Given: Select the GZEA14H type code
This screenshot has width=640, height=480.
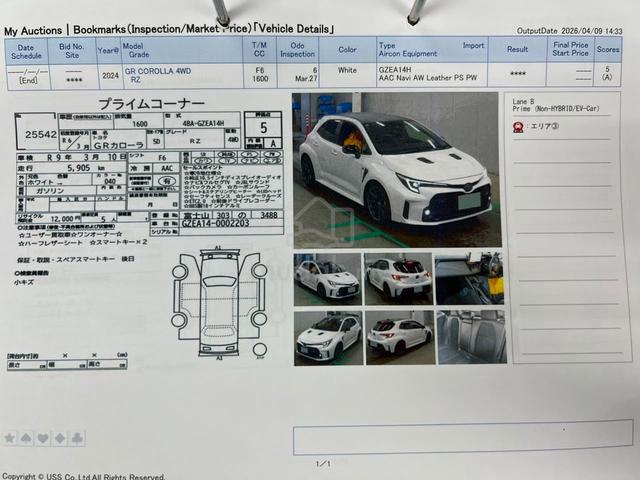Looking at the screenshot, I should point(395,70).
